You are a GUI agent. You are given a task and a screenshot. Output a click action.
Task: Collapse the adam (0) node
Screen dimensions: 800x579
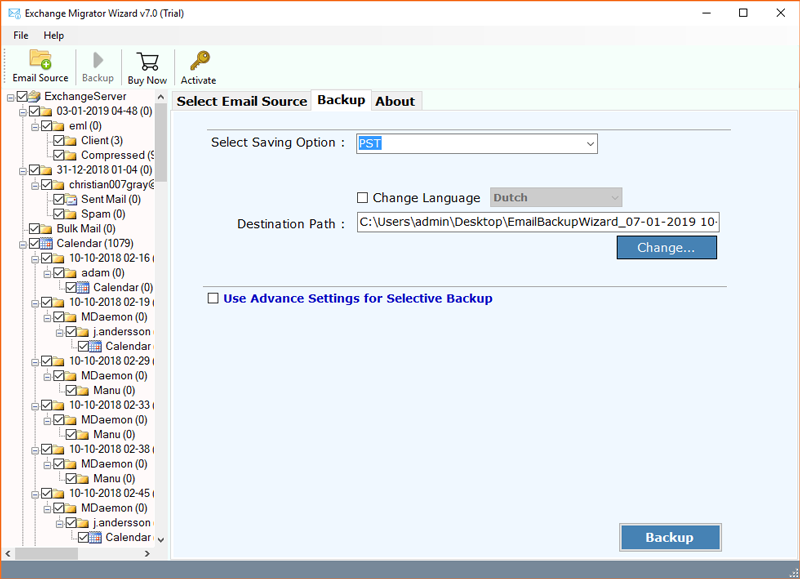point(47,274)
